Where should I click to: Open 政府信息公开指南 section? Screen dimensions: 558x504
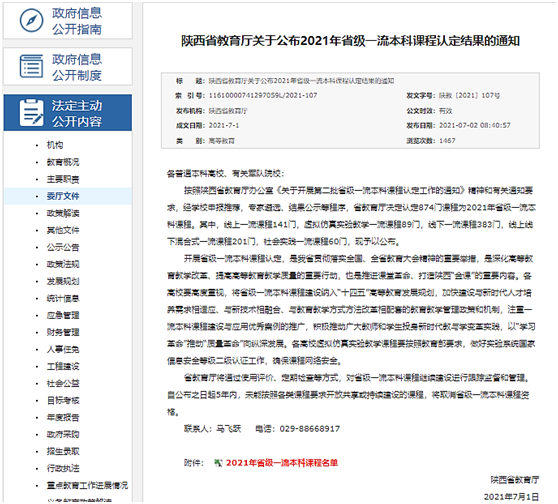68,21
